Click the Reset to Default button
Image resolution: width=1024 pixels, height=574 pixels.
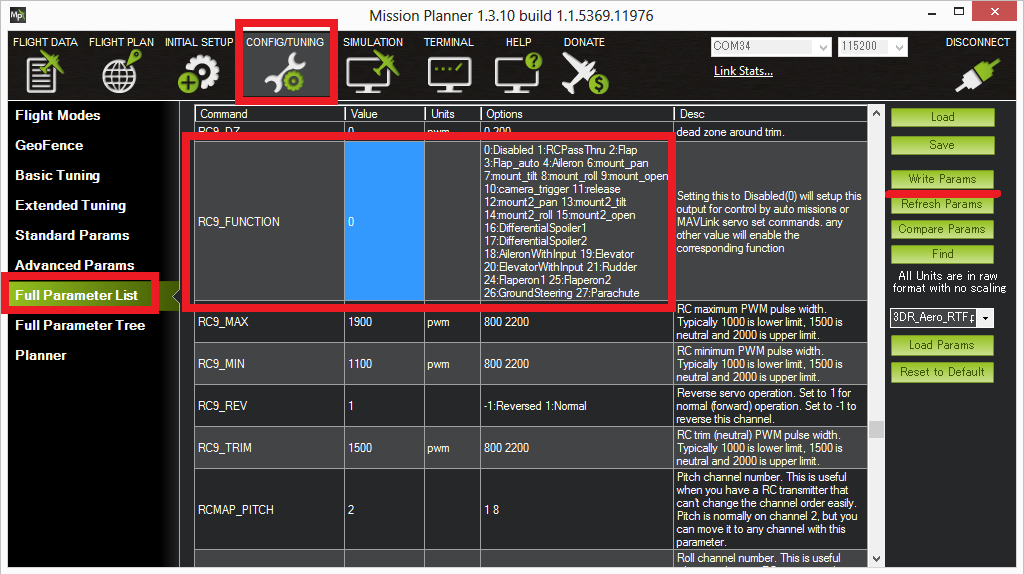point(942,371)
